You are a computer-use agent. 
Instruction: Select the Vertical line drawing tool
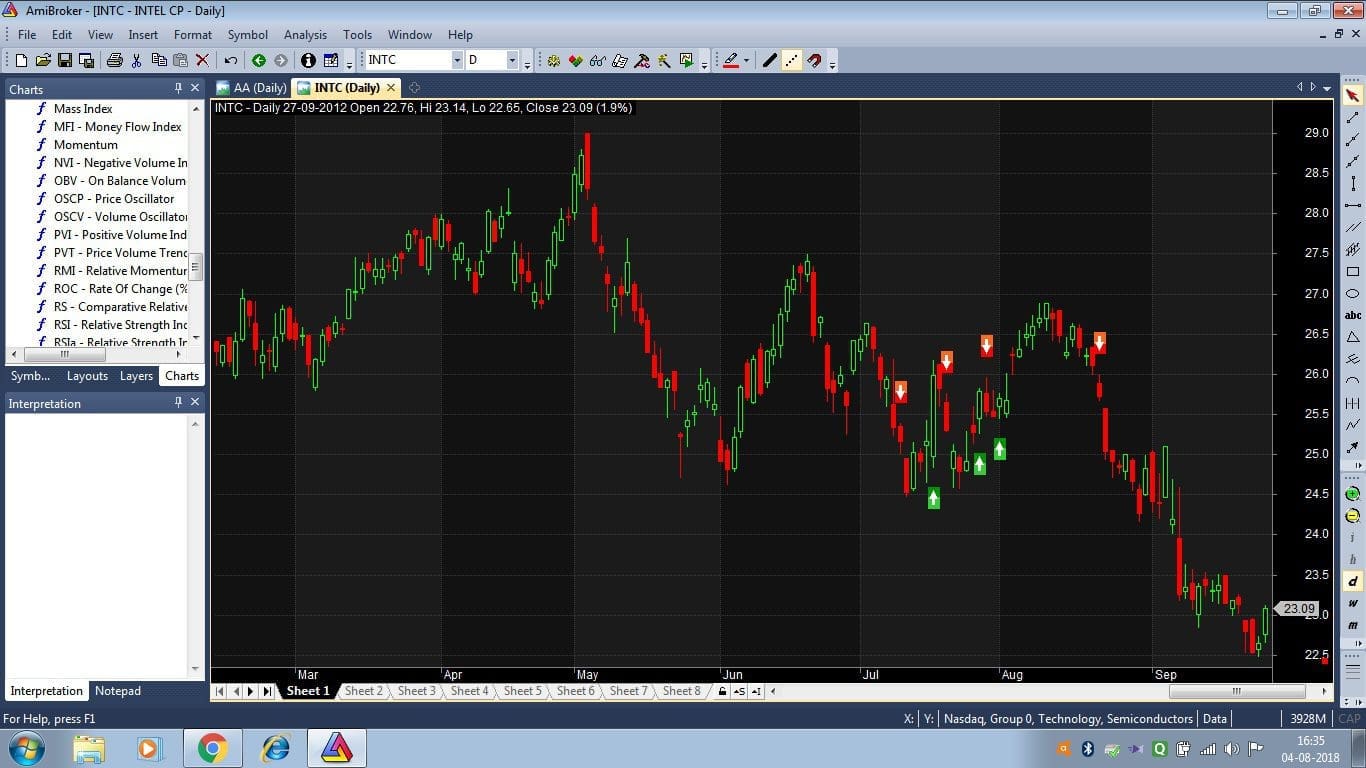[x=1352, y=183]
